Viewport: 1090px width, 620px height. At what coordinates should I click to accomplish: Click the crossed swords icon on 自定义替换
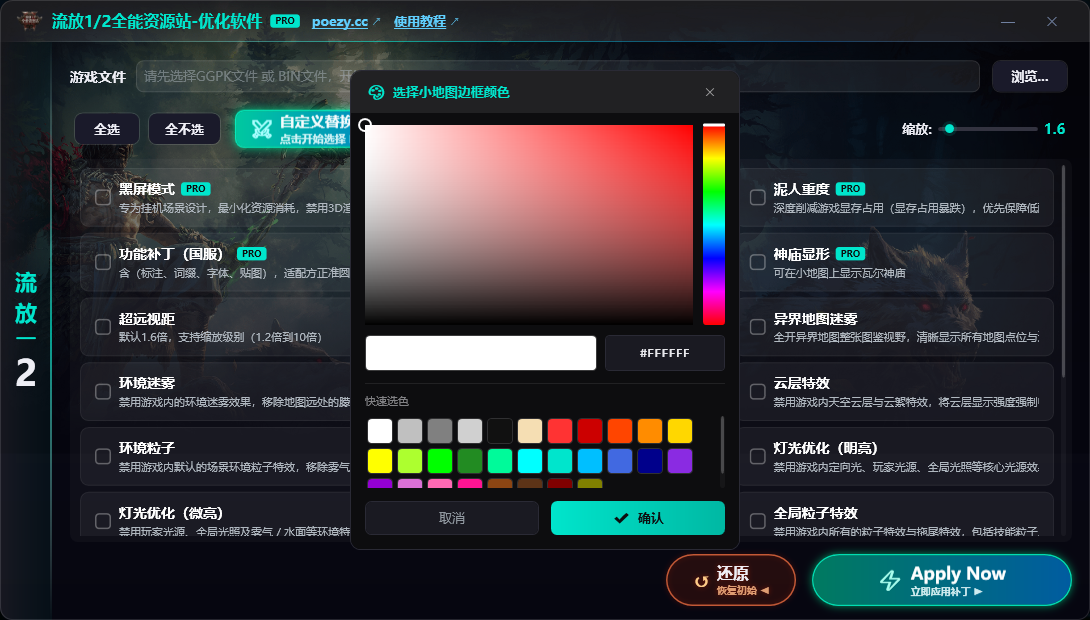click(x=261, y=129)
